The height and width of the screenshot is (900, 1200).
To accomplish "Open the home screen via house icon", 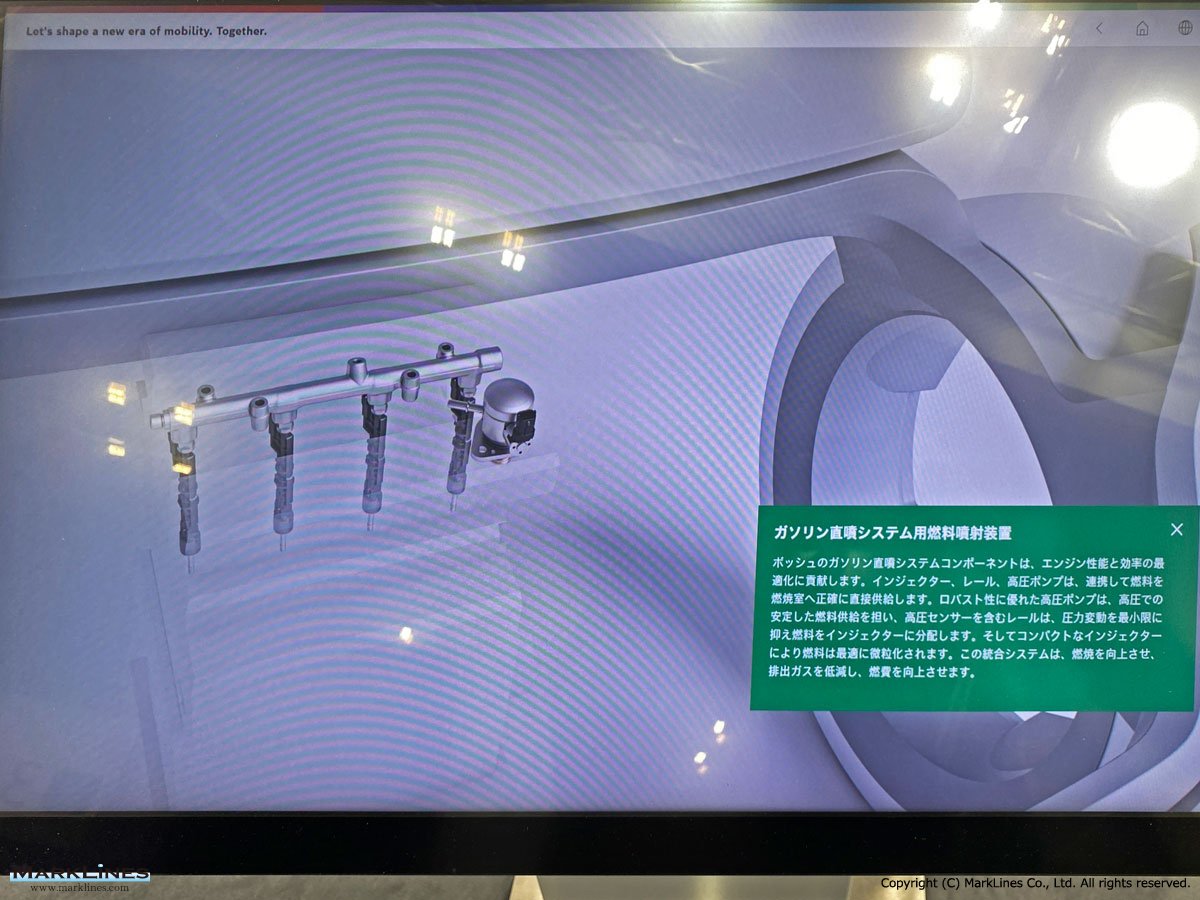I will point(1142,29).
